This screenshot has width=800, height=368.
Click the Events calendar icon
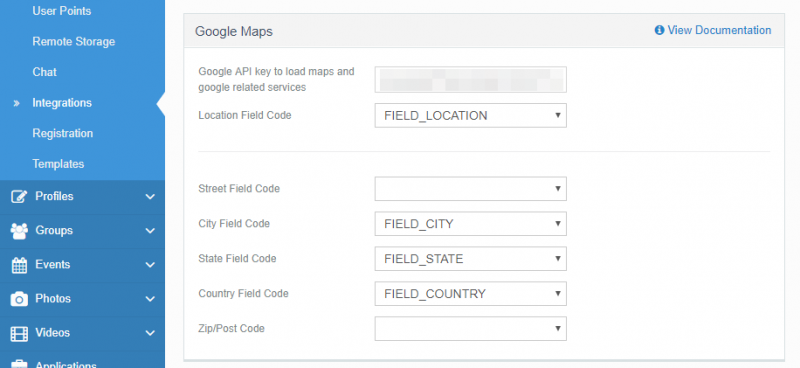pyautogui.click(x=19, y=265)
